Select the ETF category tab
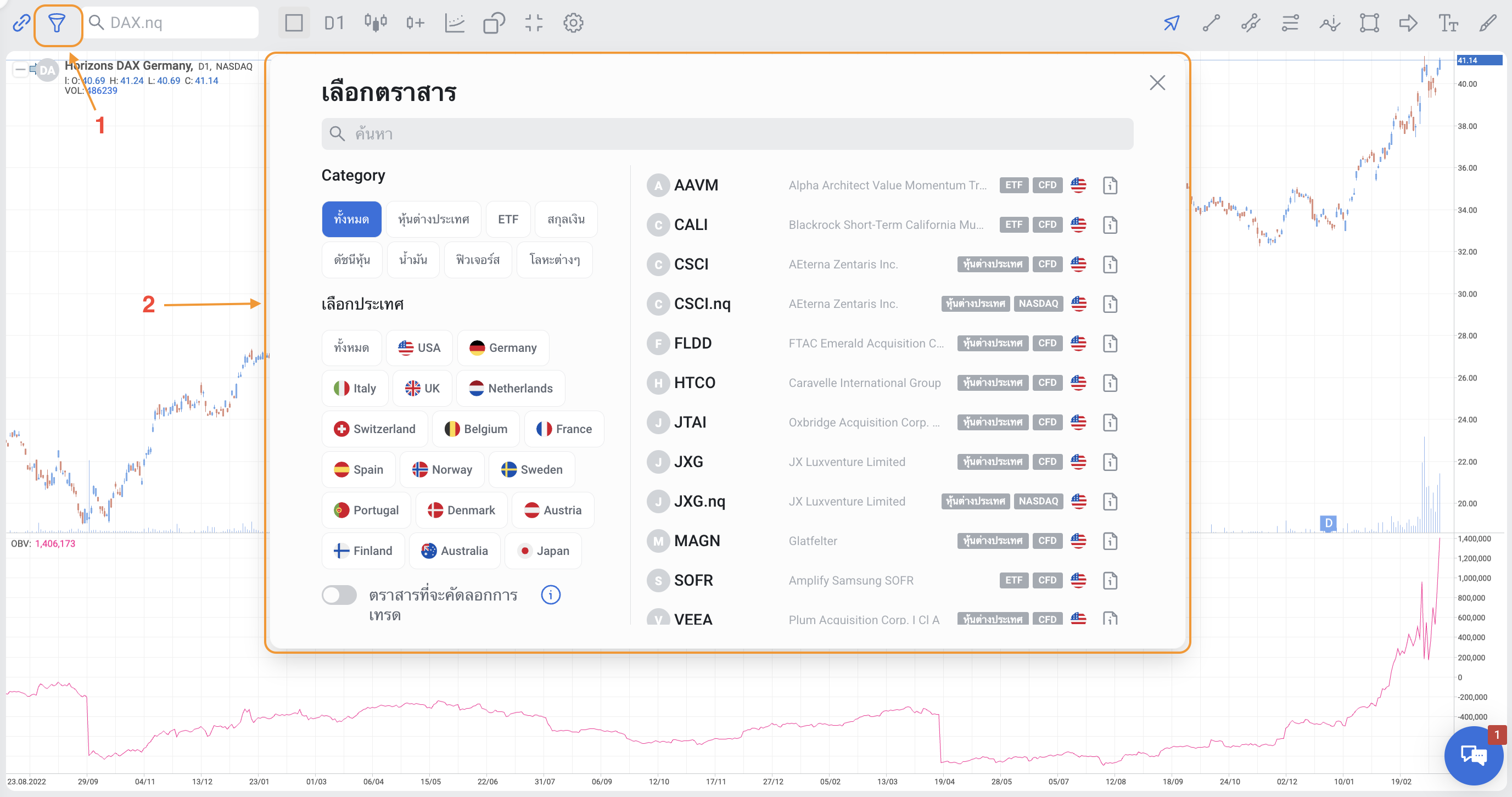Image resolution: width=1512 pixels, height=797 pixels. click(508, 220)
